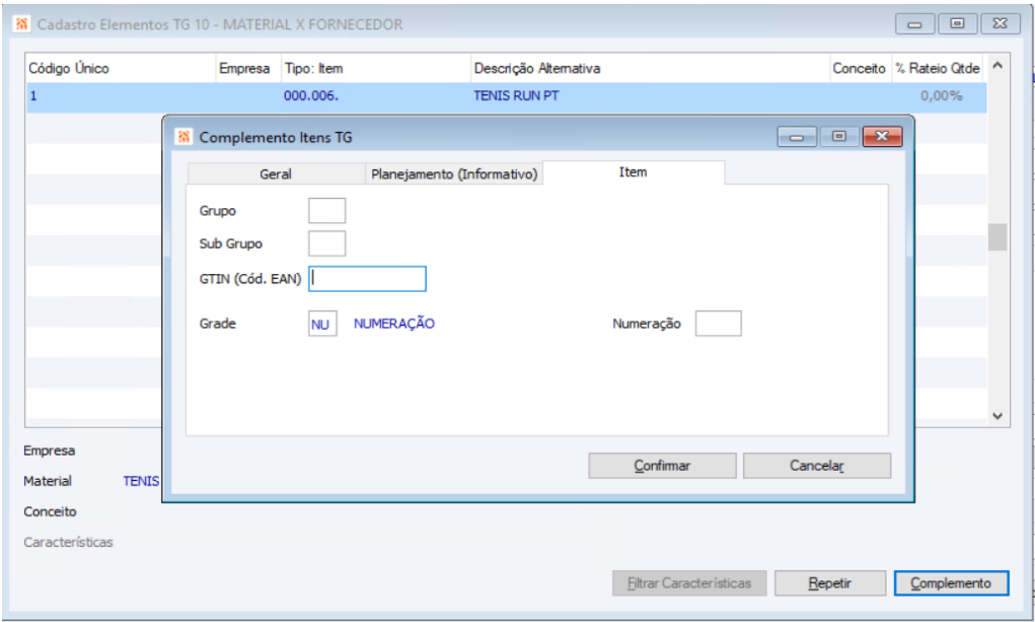Minimize the Cadastro Elementos TG 10 window
1035x622 pixels.
[x=914, y=24]
